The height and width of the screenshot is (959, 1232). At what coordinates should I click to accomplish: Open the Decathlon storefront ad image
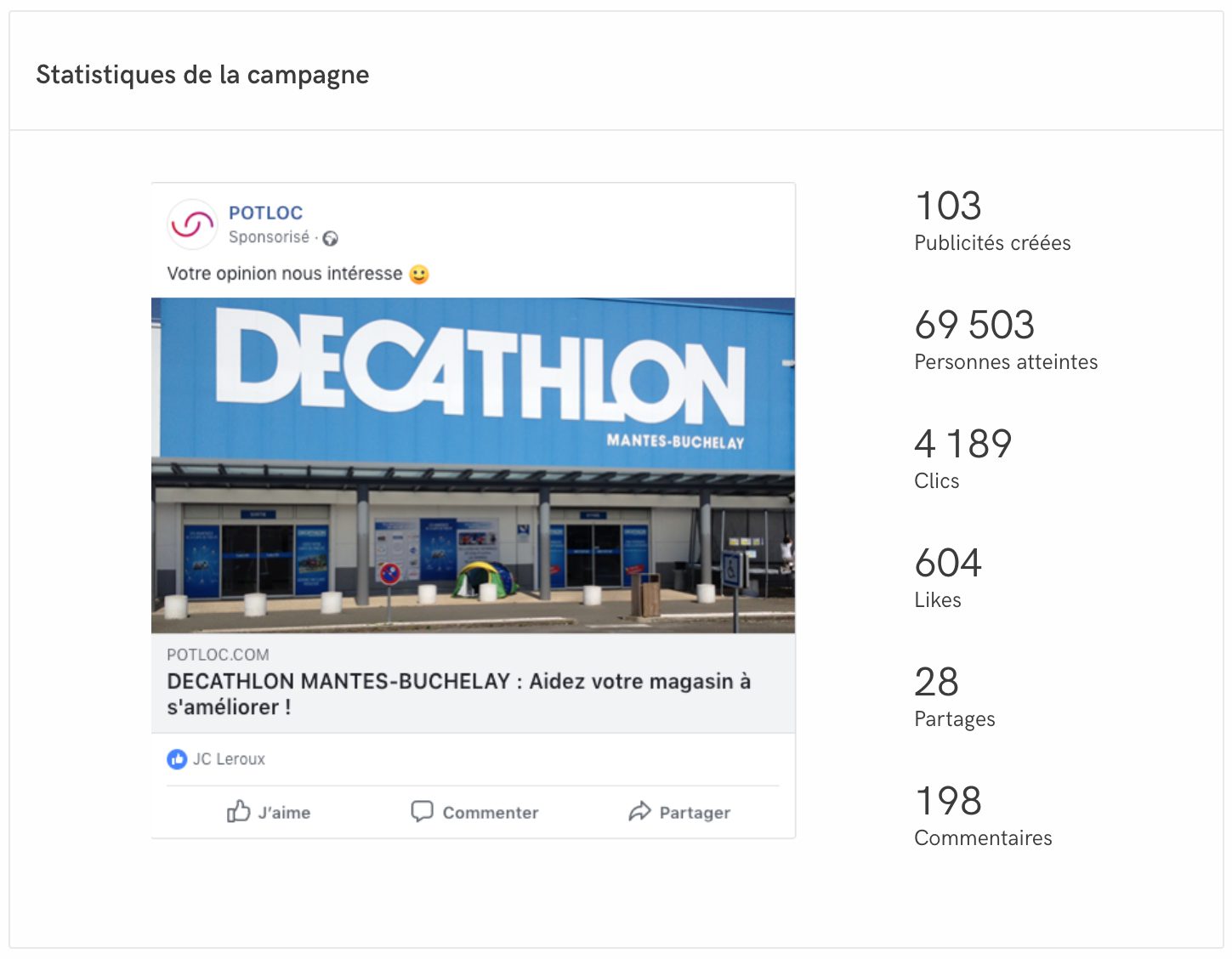pos(474,465)
